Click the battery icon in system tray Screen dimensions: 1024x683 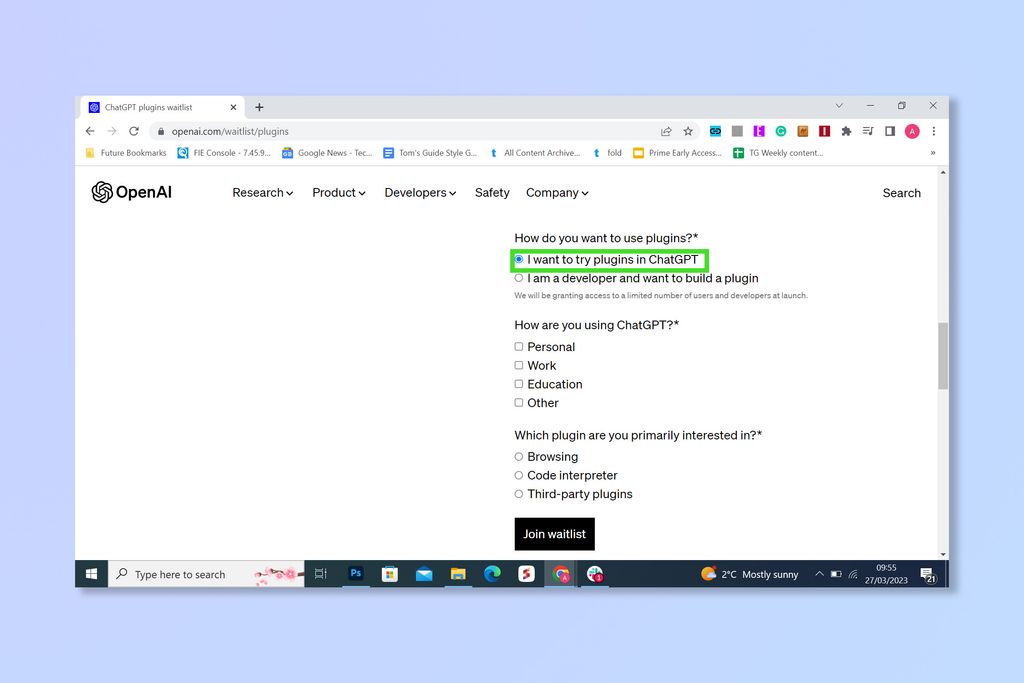[836, 574]
